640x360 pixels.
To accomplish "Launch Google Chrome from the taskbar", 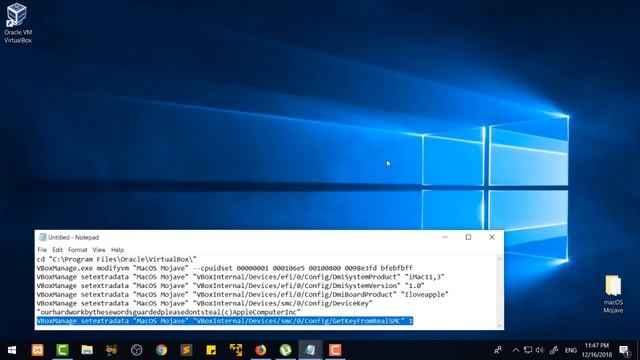I will [161, 350].
